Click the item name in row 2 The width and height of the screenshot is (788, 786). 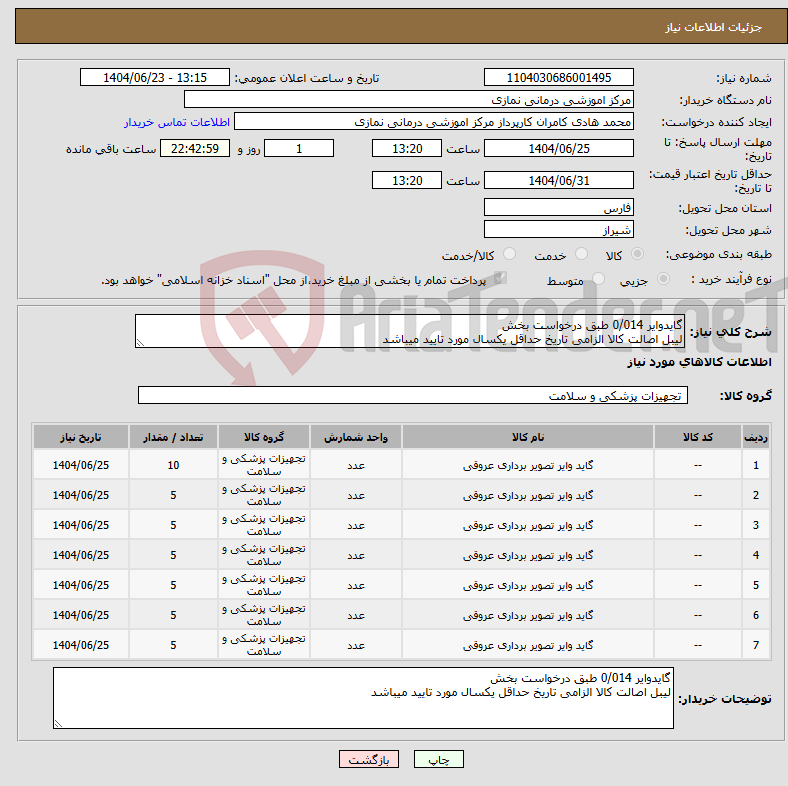click(528, 496)
